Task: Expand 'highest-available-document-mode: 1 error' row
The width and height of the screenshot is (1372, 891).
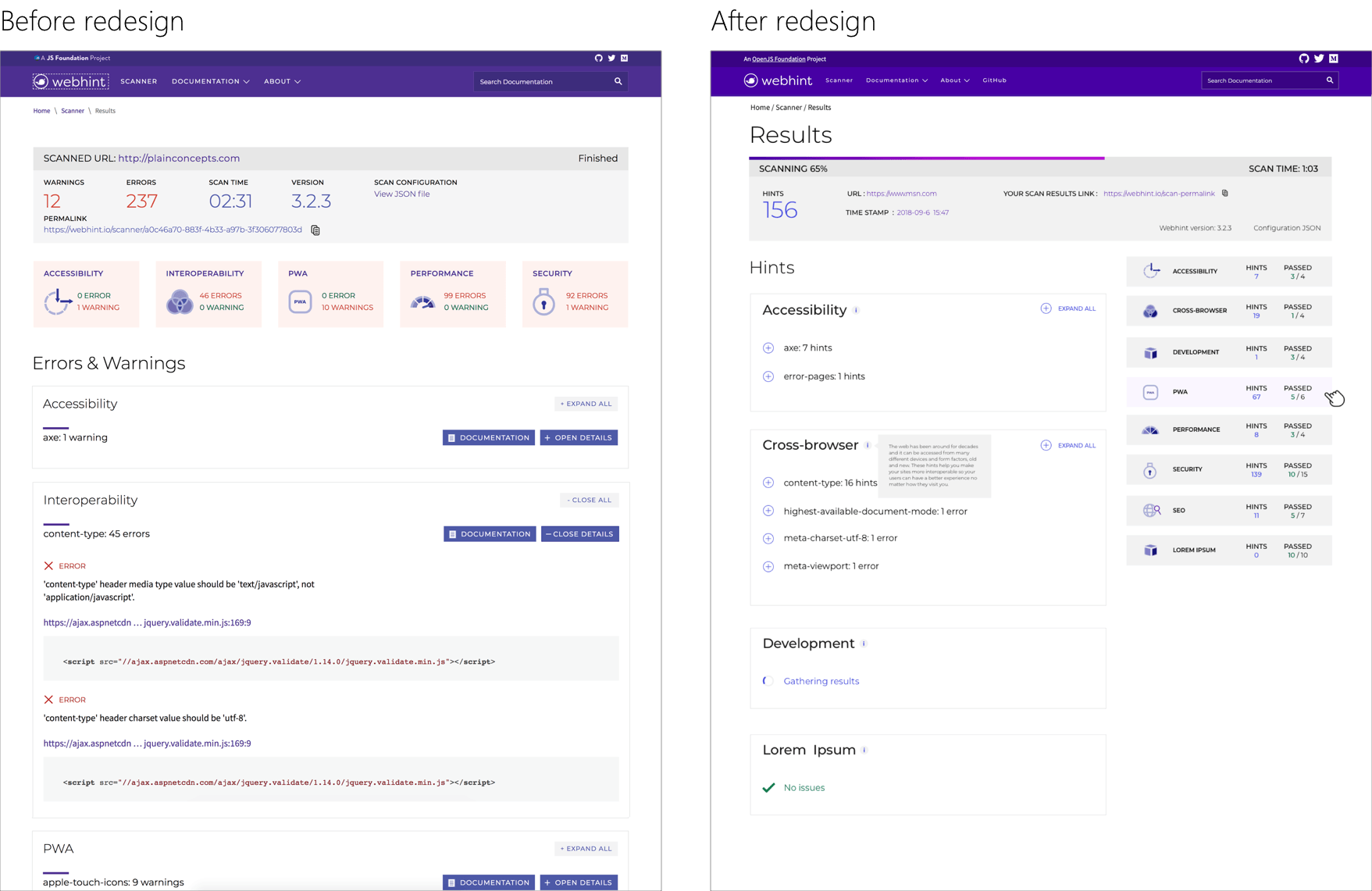Action: coord(768,511)
